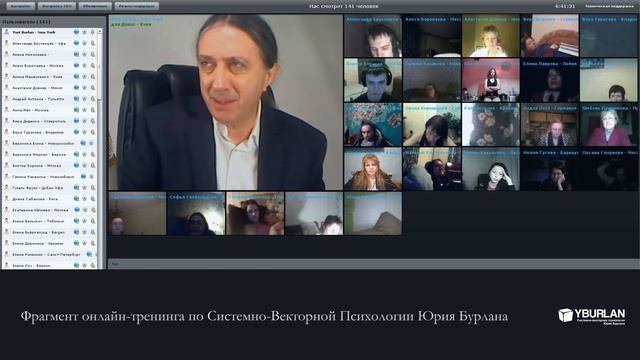Click chat bubble icon for Алиса Воропаева
The height and width of the screenshot is (360, 640).
(x=76, y=65)
